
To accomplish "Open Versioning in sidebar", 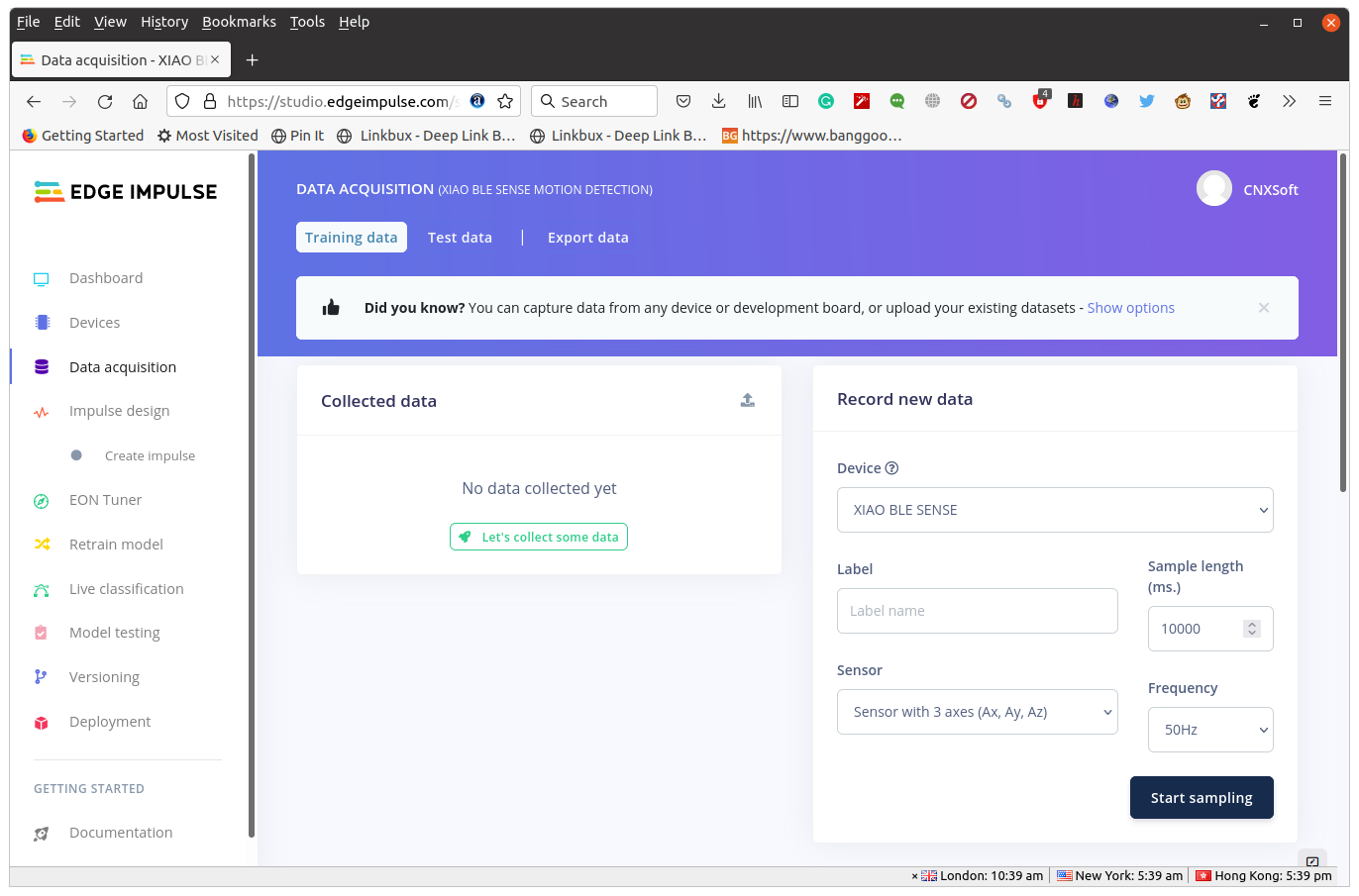I will click(104, 677).
